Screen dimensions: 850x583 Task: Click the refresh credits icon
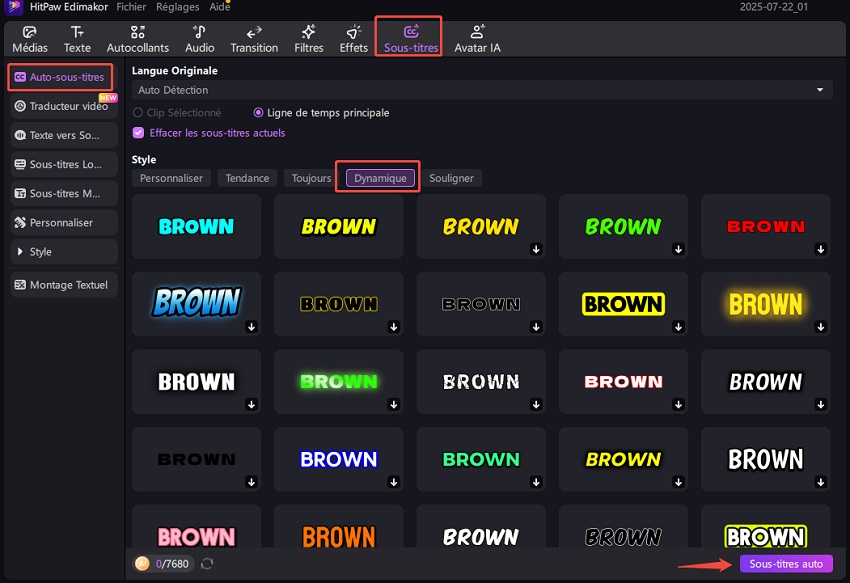[x=207, y=564]
